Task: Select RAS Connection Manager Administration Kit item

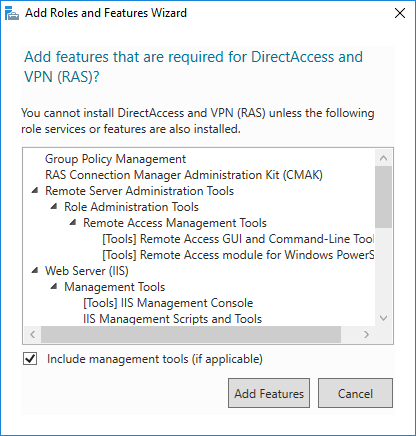Action: click(184, 175)
